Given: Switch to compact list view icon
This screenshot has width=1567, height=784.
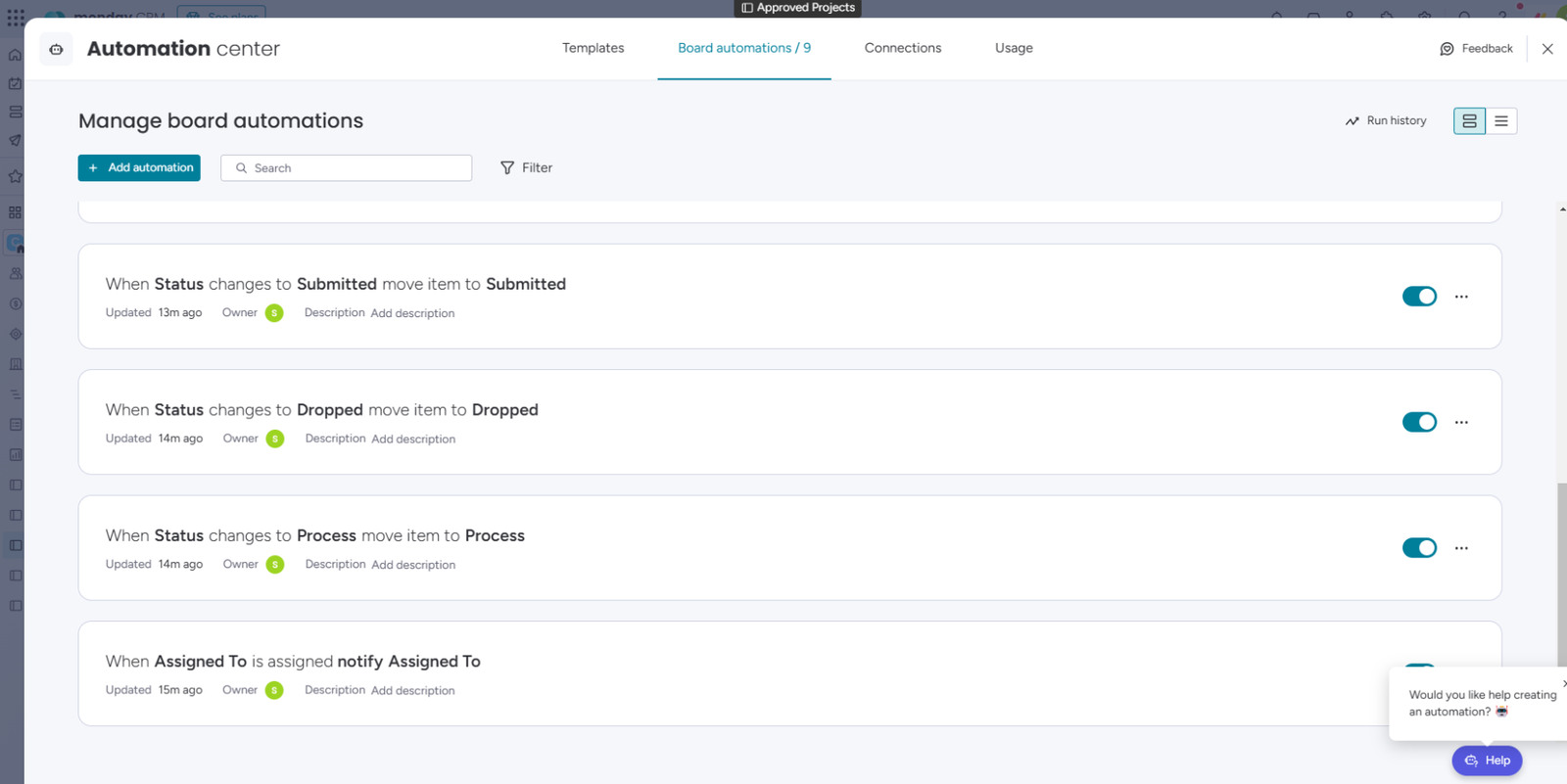Looking at the screenshot, I should 1500,120.
